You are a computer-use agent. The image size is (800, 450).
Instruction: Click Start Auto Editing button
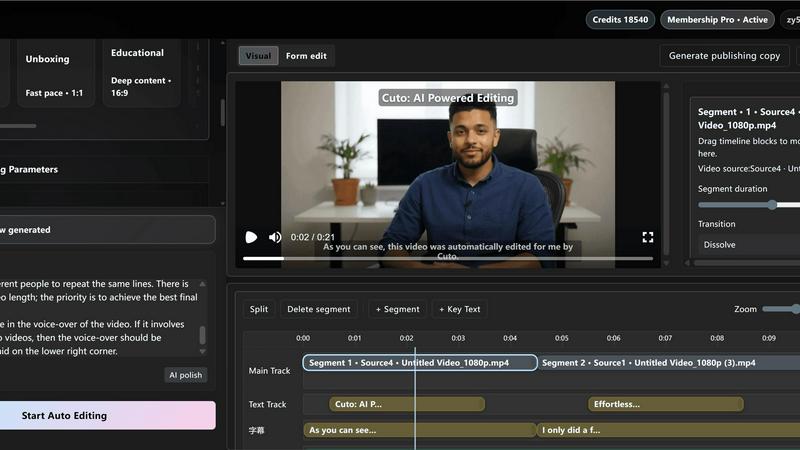point(108,415)
